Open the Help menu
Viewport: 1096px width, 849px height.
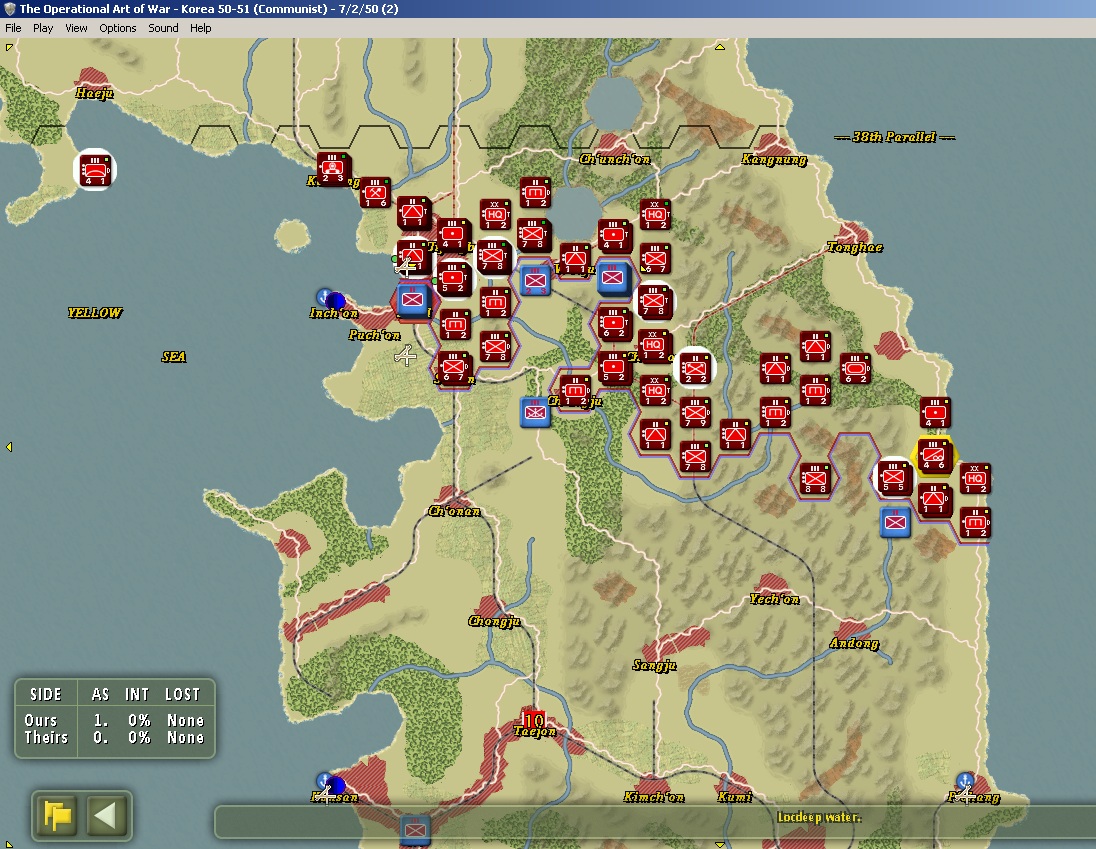tap(201, 28)
